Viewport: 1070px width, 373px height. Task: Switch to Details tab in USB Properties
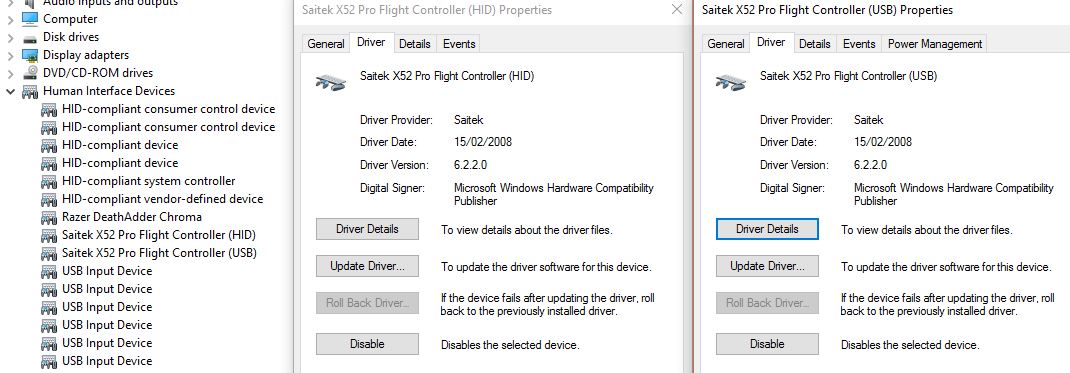point(815,44)
